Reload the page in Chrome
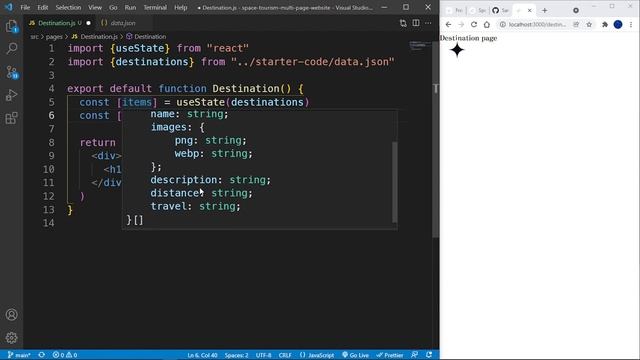640x360 pixels. click(x=474, y=24)
